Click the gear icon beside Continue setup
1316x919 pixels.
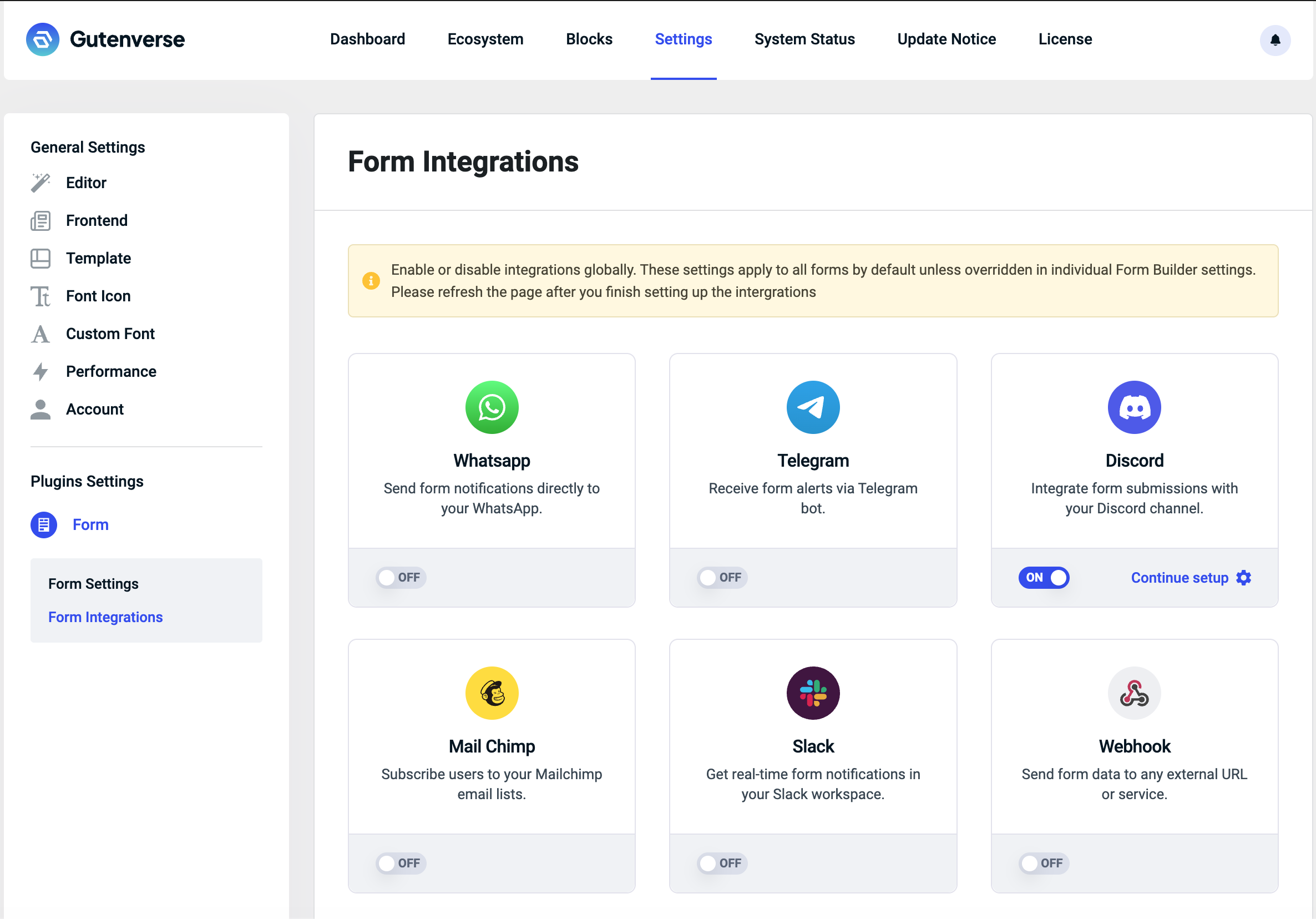pos(1243,577)
